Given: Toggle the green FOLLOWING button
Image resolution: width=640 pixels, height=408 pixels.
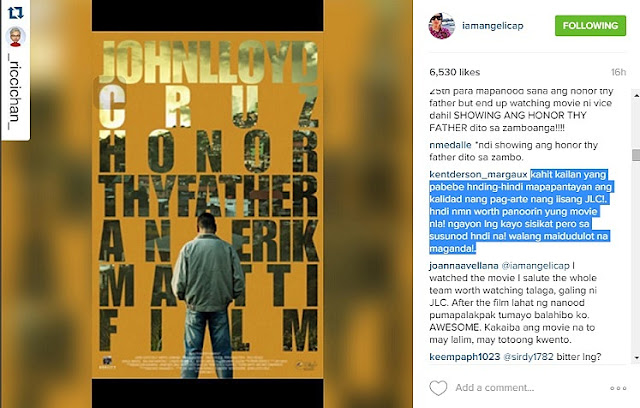Looking at the screenshot, I should pyautogui.click(x=590, y=26).
